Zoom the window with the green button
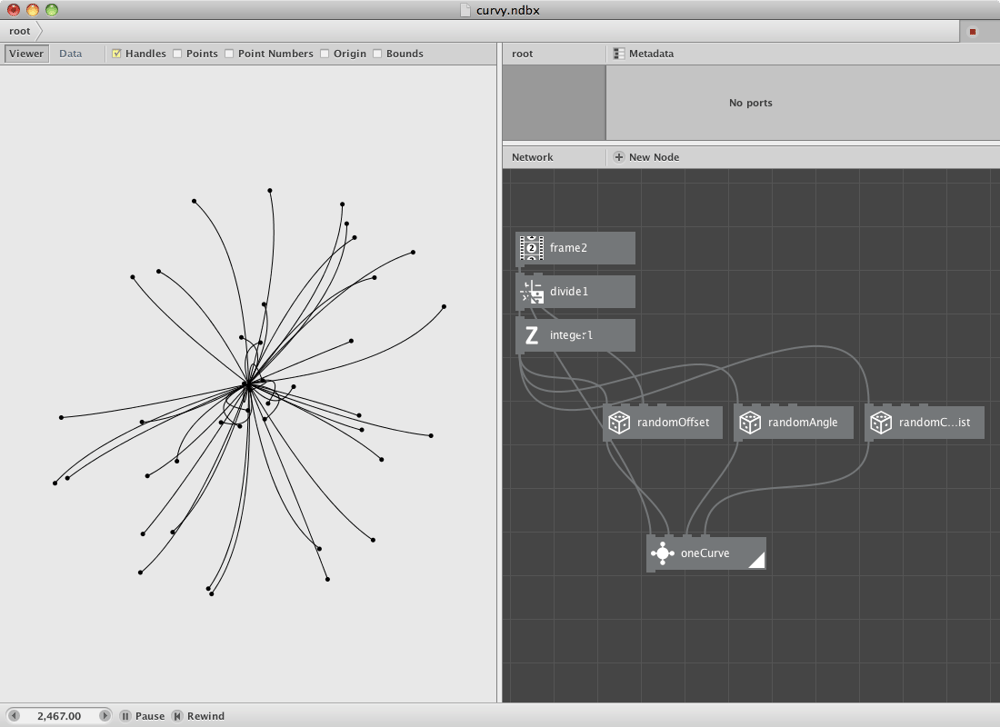Viewport: 1000px width, 727px height. pos(52,10)
